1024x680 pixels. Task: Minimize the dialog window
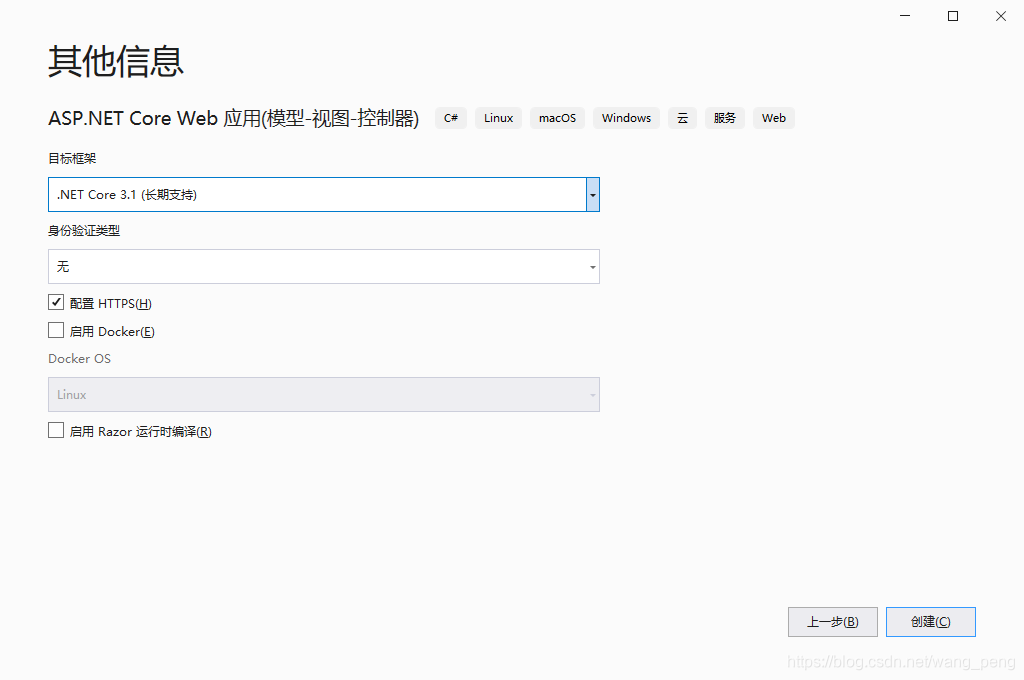pyautogui.click(x=905, y=16)
